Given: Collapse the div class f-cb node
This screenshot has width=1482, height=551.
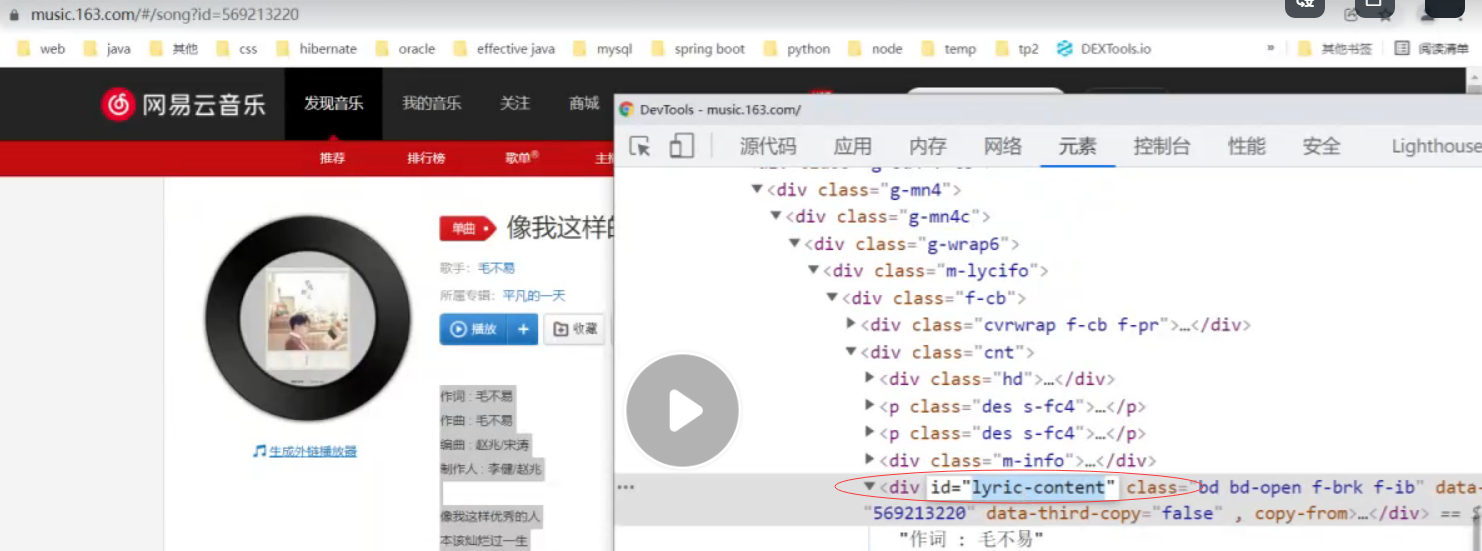Looking at the screenshot, I should [x=832, y=298].
